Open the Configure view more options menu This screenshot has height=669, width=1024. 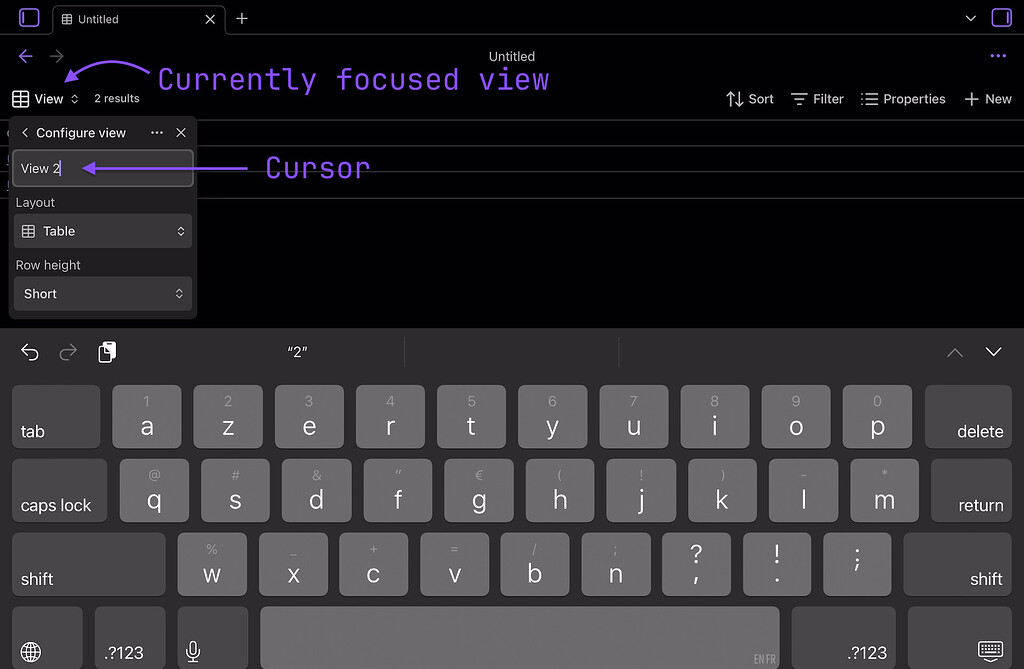pos(156,132)
